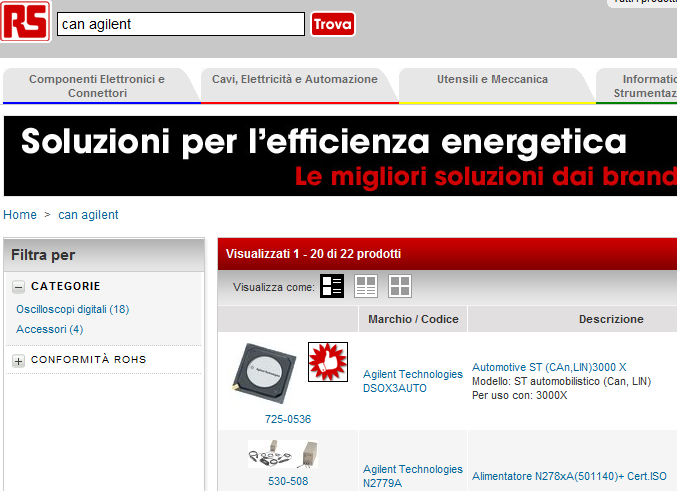Click the Marchio / Codice column header
The width and height of the screenshot is (677, 491).
(413, 319)
